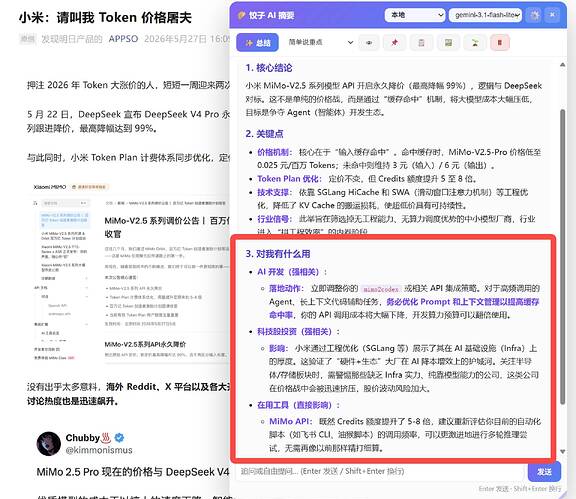Click the scroll up arrow in panel
The image size is (576, 499).
562,65
